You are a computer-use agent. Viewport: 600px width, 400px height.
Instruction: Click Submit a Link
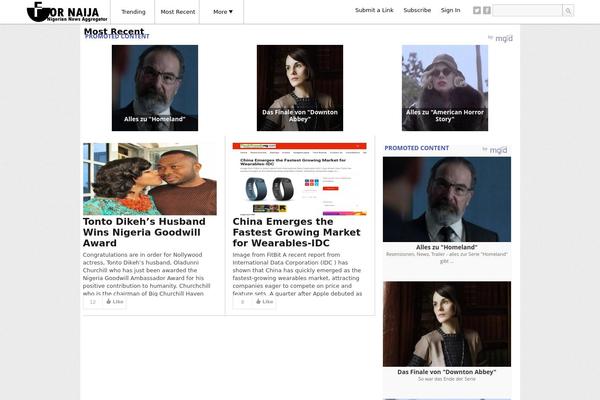click(374, 10)
